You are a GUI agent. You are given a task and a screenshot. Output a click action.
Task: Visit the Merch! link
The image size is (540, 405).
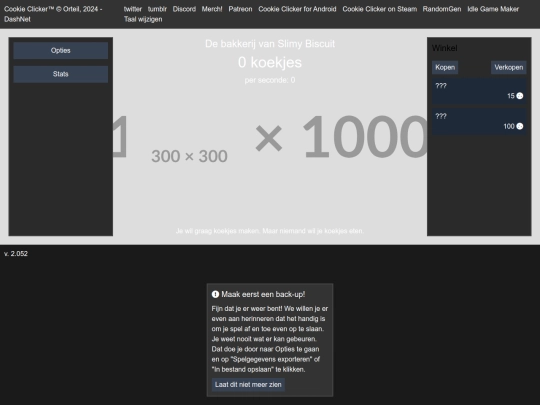[212, 9]
